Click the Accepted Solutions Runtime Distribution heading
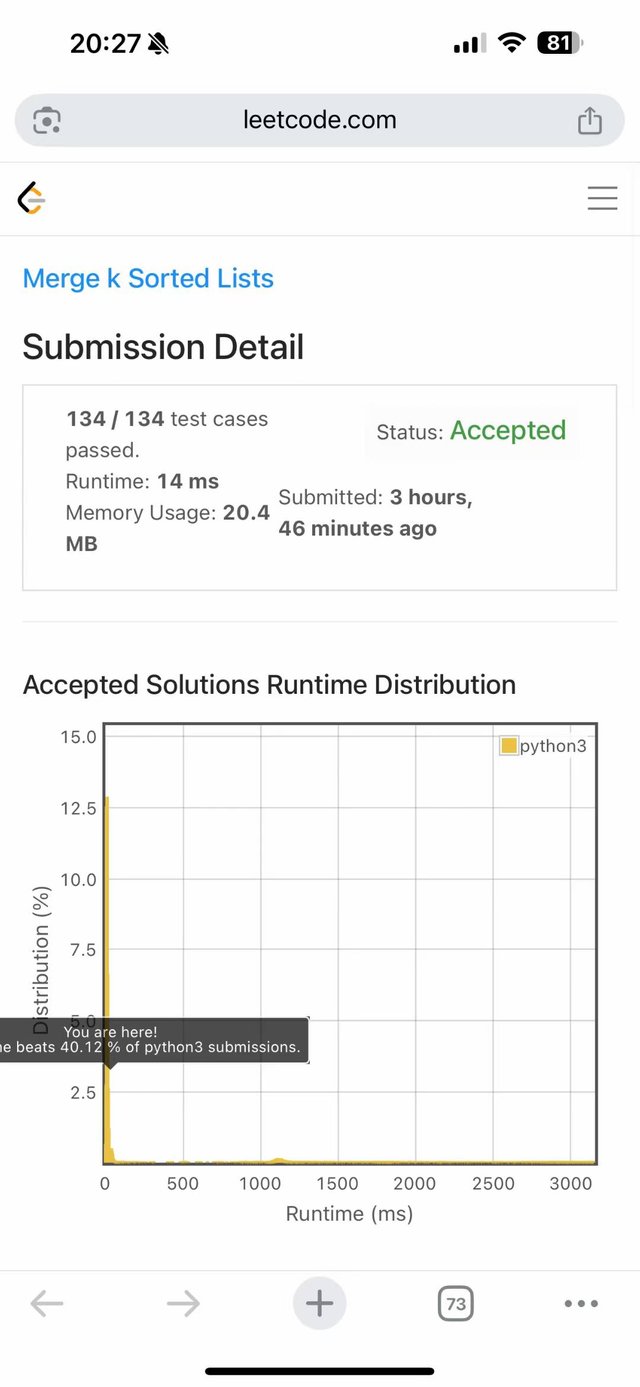 click(269, 685)
